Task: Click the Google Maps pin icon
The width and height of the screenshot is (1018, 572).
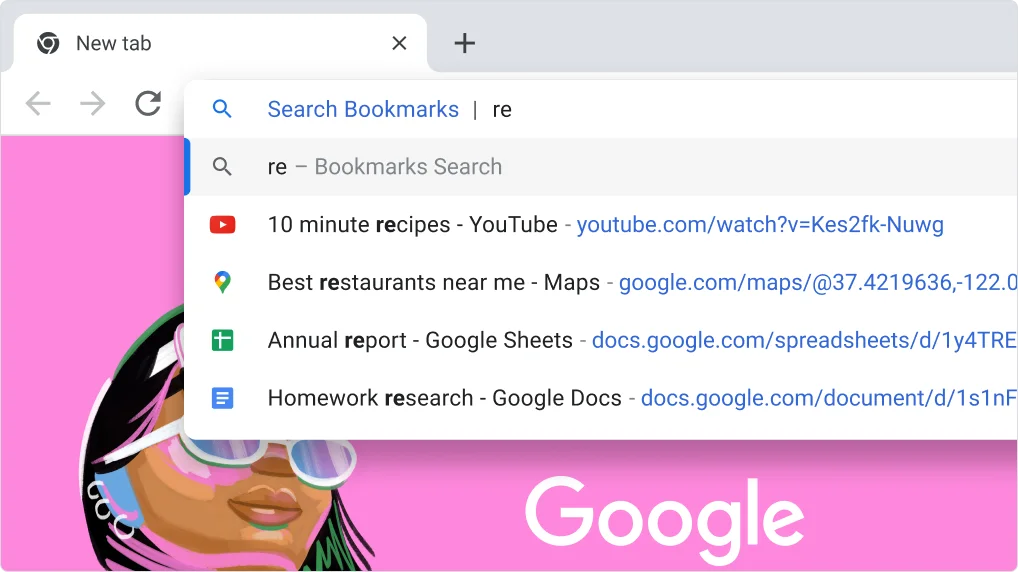Action: pos(222,282)
